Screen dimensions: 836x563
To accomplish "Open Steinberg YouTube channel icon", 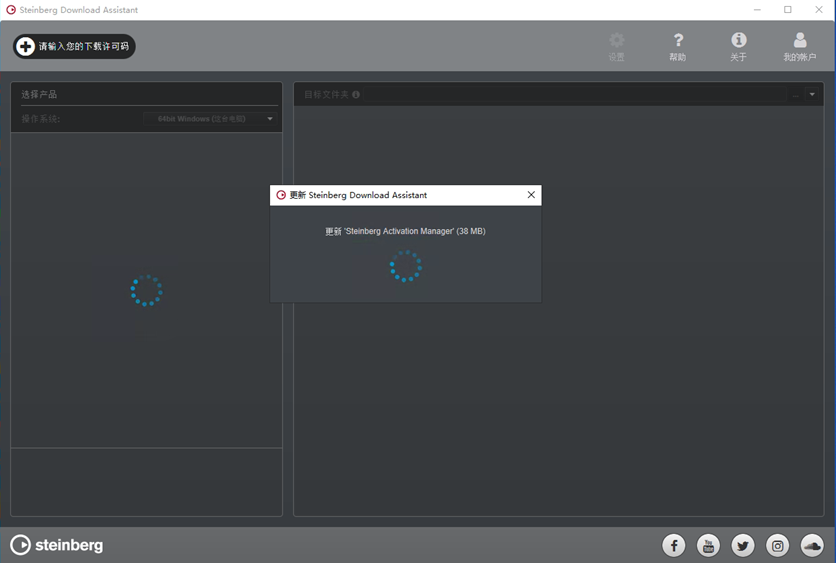I will (x=708, y=545).
